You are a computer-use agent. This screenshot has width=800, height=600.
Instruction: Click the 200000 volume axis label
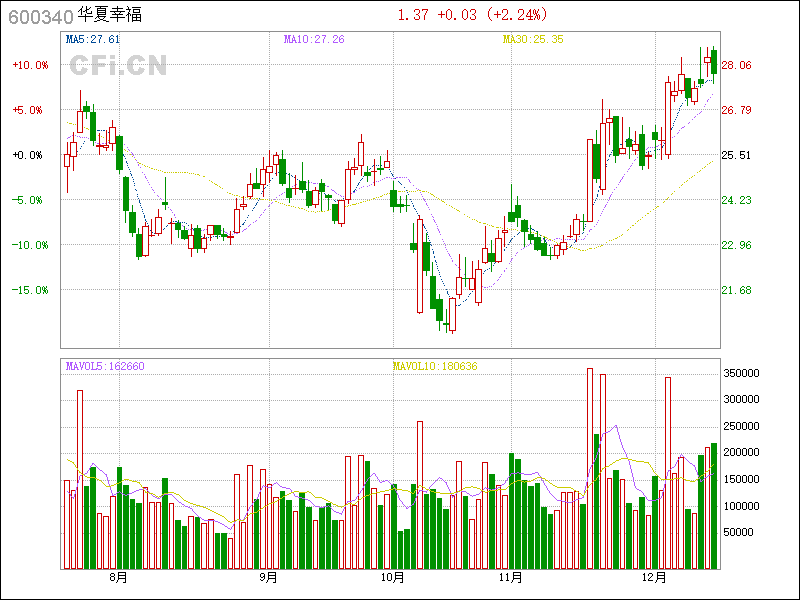point(741,453)
